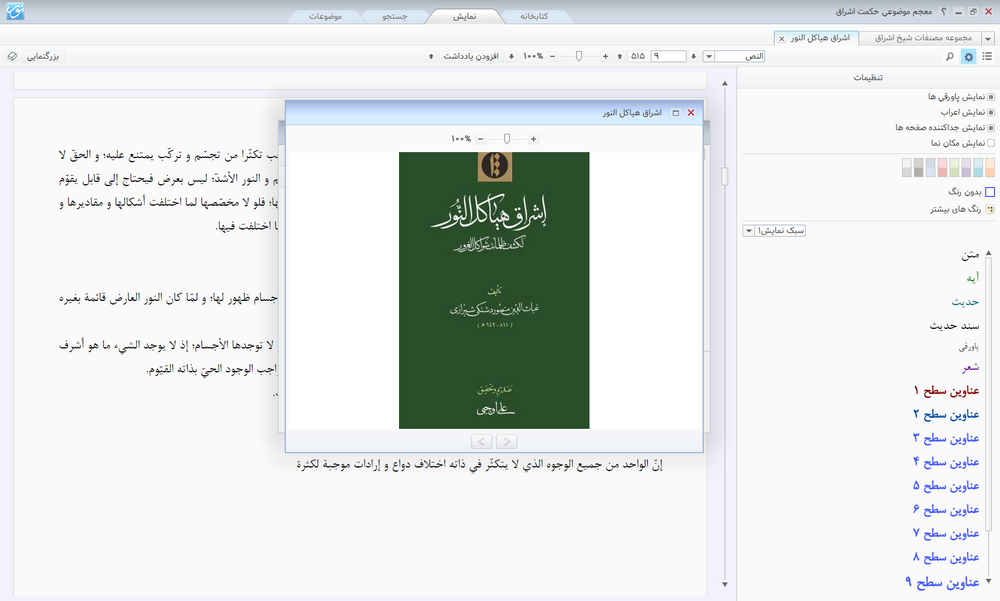Jump to next note arrow beside ۱۰۰%
Image resolution: width=1000 pixels, height=601 pixels.
[x=511, y=57]
